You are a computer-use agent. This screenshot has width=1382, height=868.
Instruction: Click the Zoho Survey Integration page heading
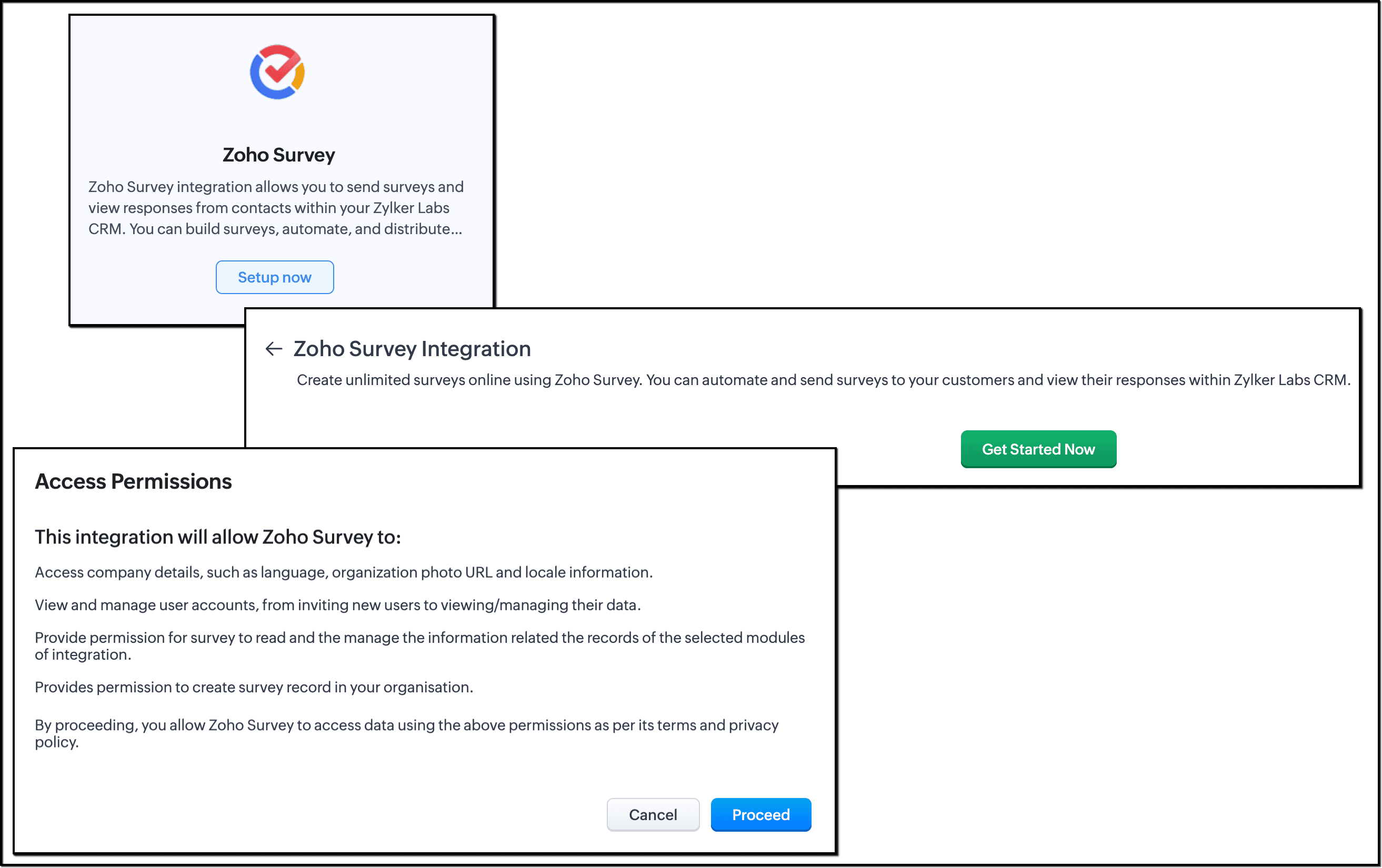(412, 349)
